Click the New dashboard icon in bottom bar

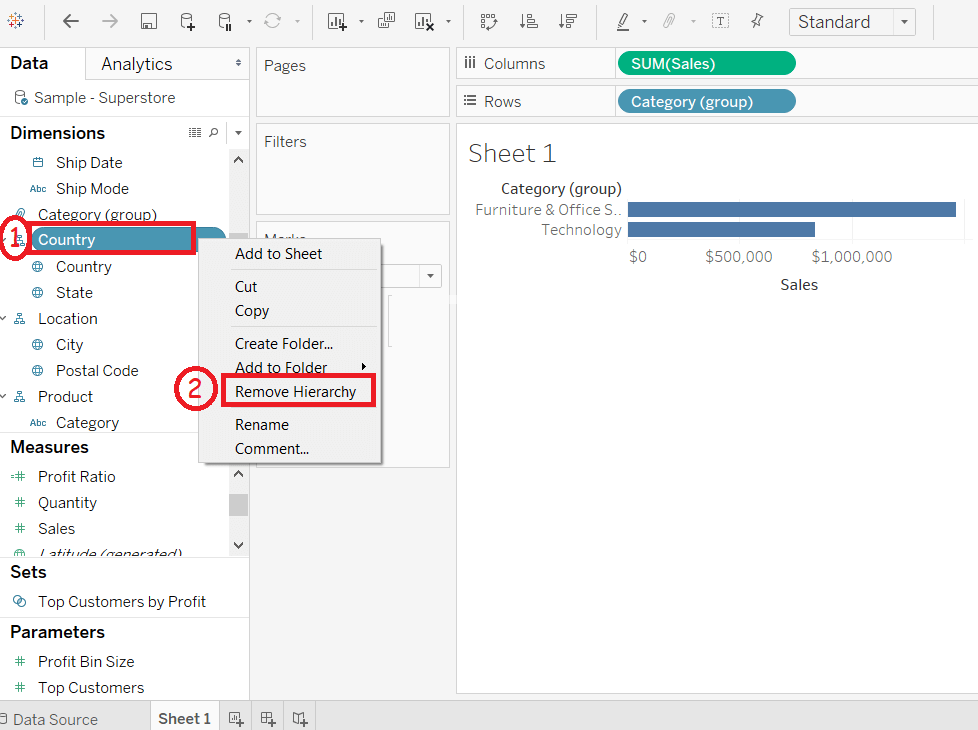(x=268, y=719)
